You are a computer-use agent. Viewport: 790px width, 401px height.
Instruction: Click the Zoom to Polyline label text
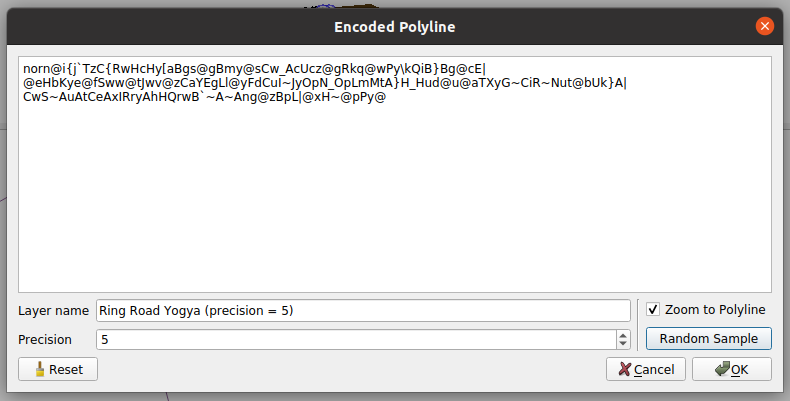point(715,310)
